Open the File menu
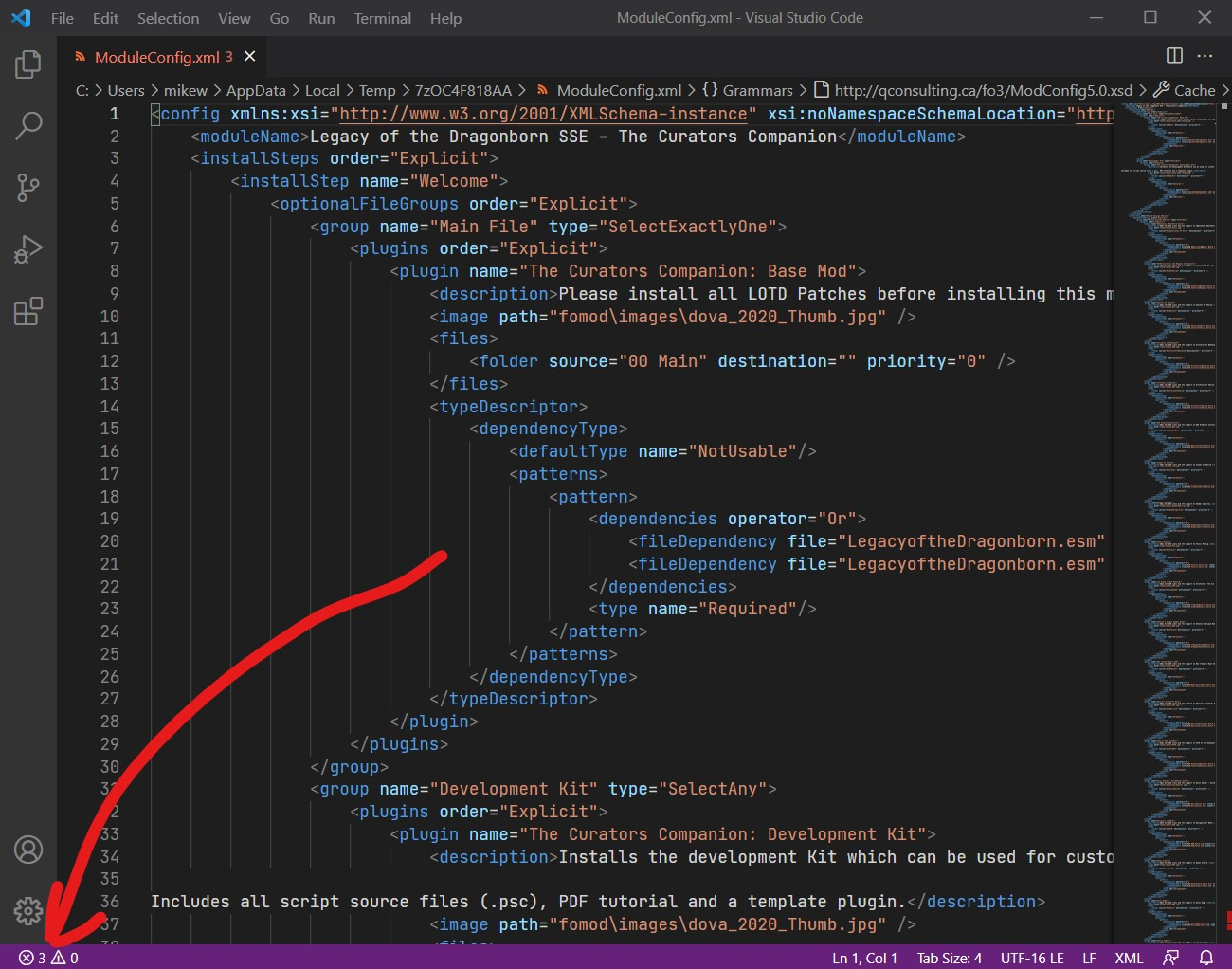 point(63,18)
